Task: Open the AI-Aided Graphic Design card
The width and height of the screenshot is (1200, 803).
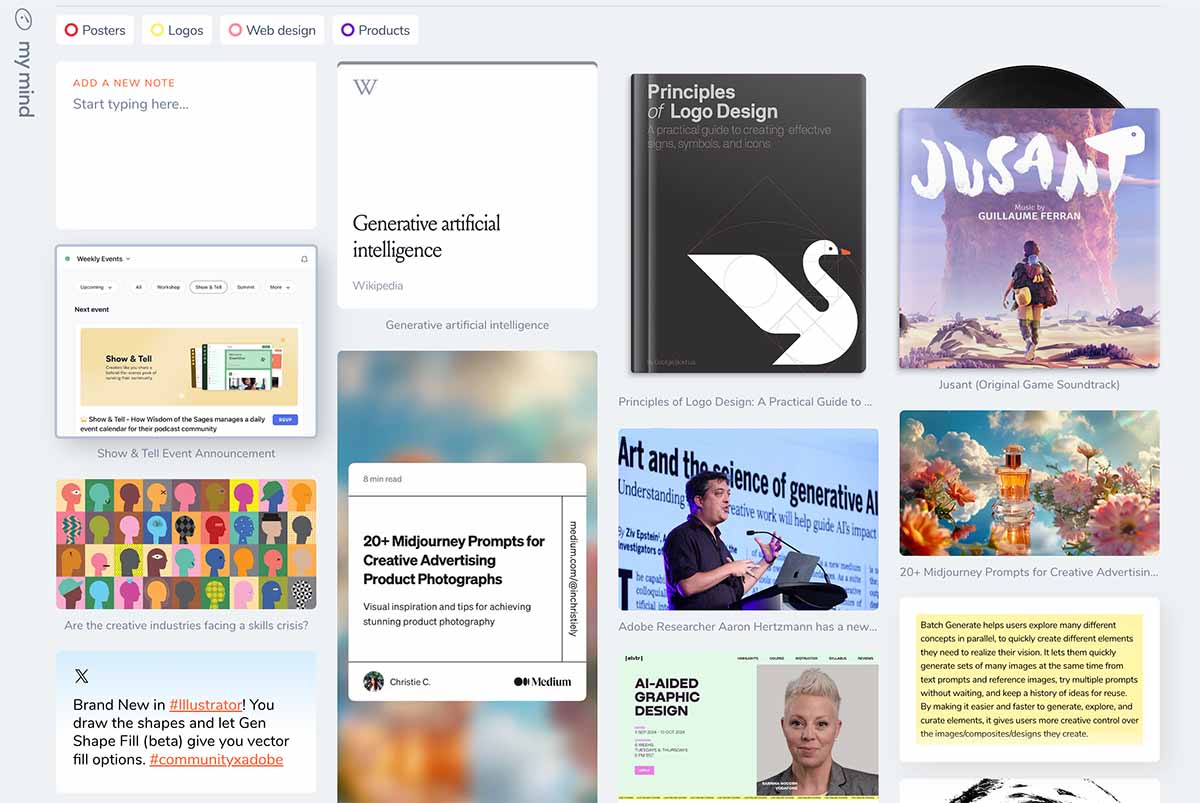Action: [x=748, y=726]
